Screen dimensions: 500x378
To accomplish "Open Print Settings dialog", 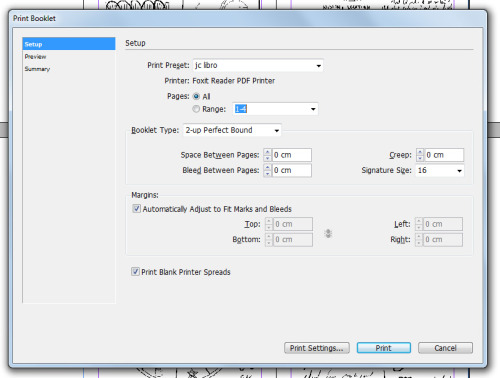I will tap(317, 348).
